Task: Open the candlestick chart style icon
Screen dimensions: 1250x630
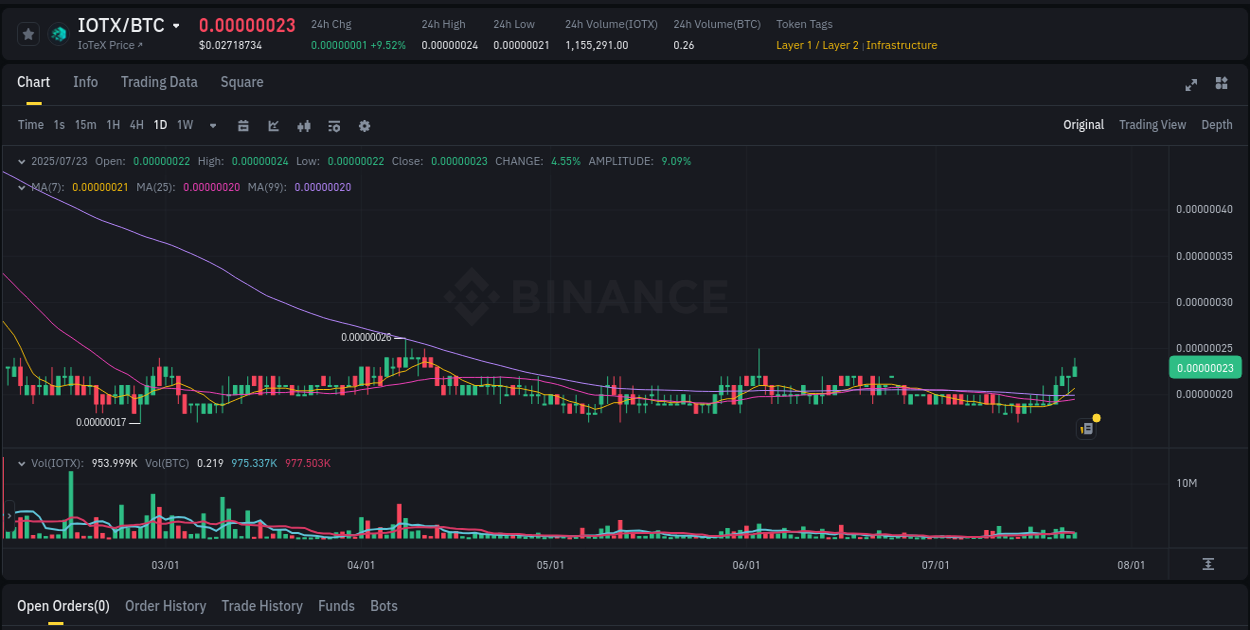Action: (x=303, y=125)
